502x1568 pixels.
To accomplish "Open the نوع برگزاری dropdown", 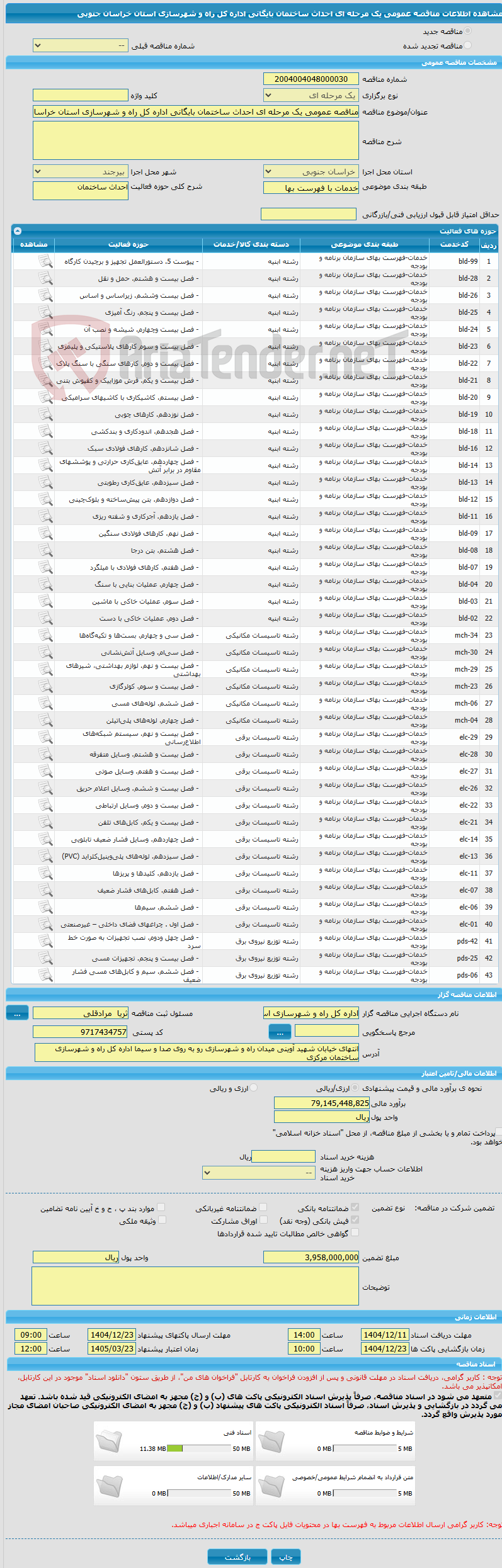I will tap(311, 95).
